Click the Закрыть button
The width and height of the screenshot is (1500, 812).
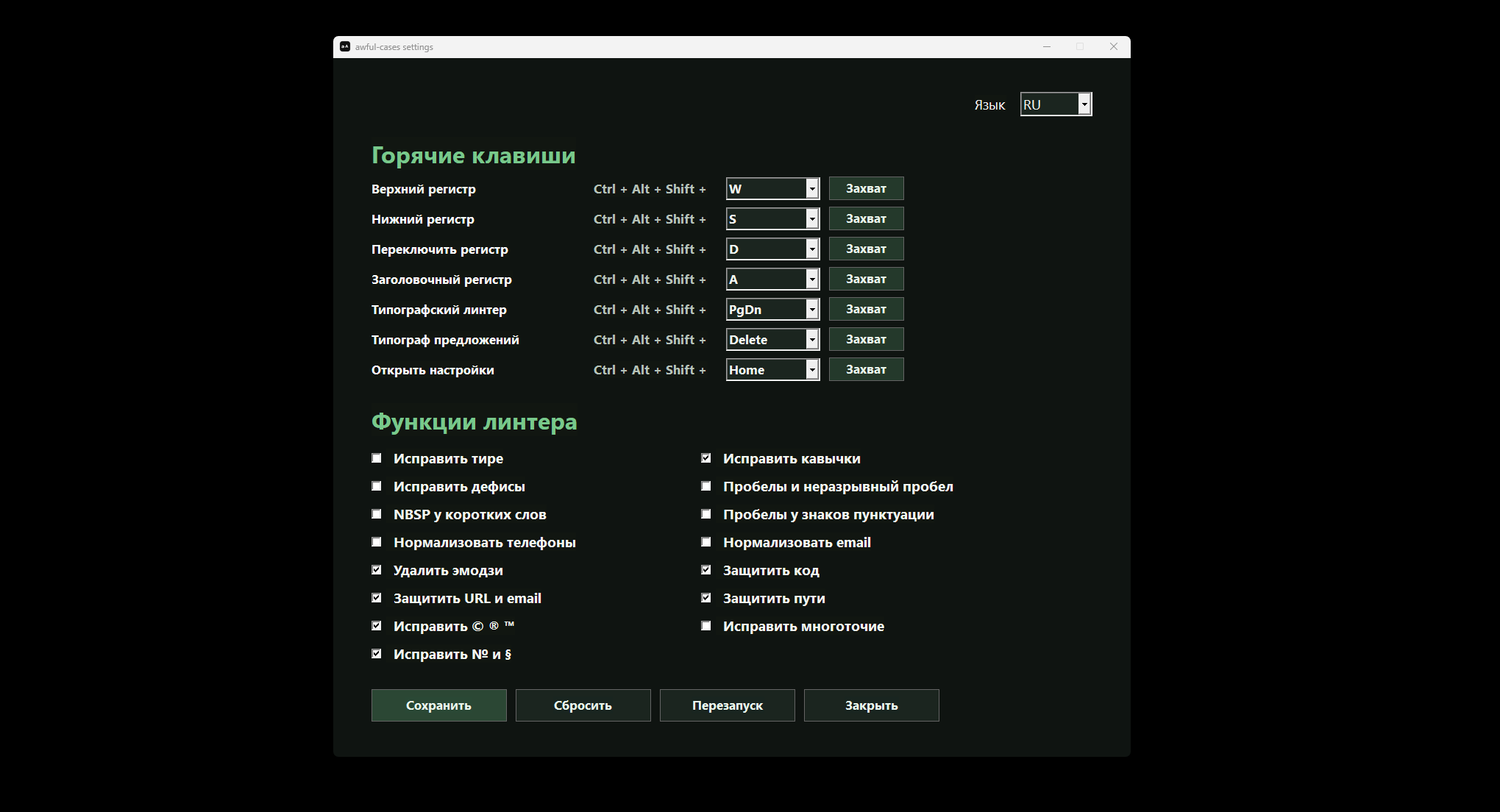[x=871, y=705]
